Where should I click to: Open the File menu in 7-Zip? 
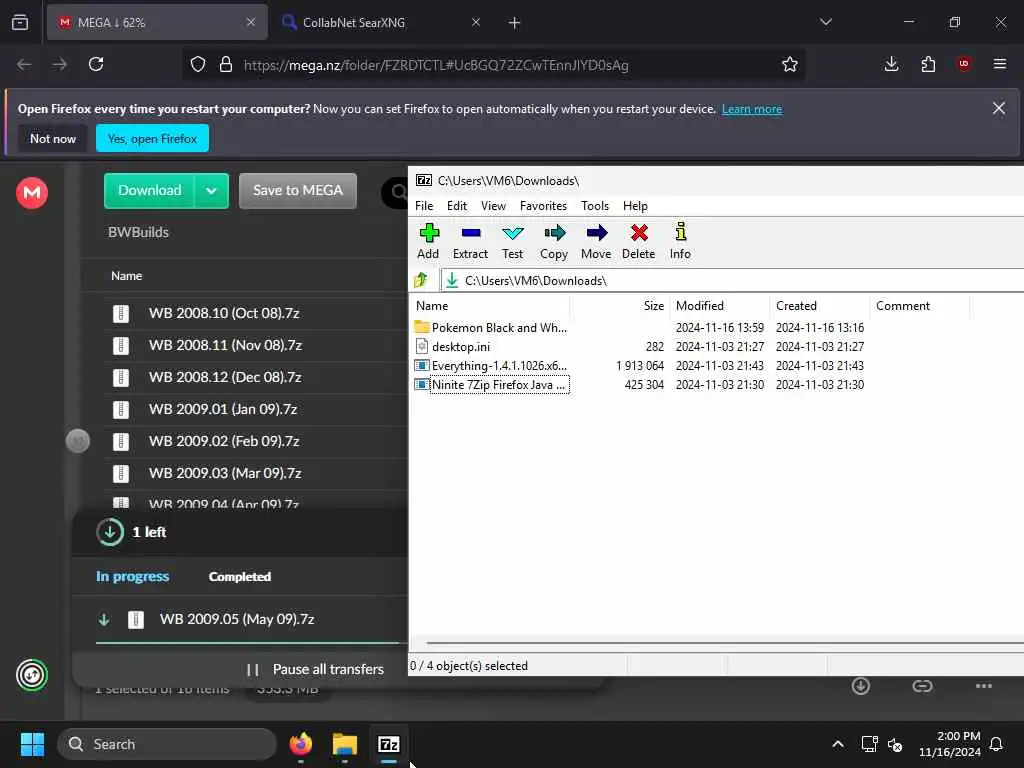[424, 206]
